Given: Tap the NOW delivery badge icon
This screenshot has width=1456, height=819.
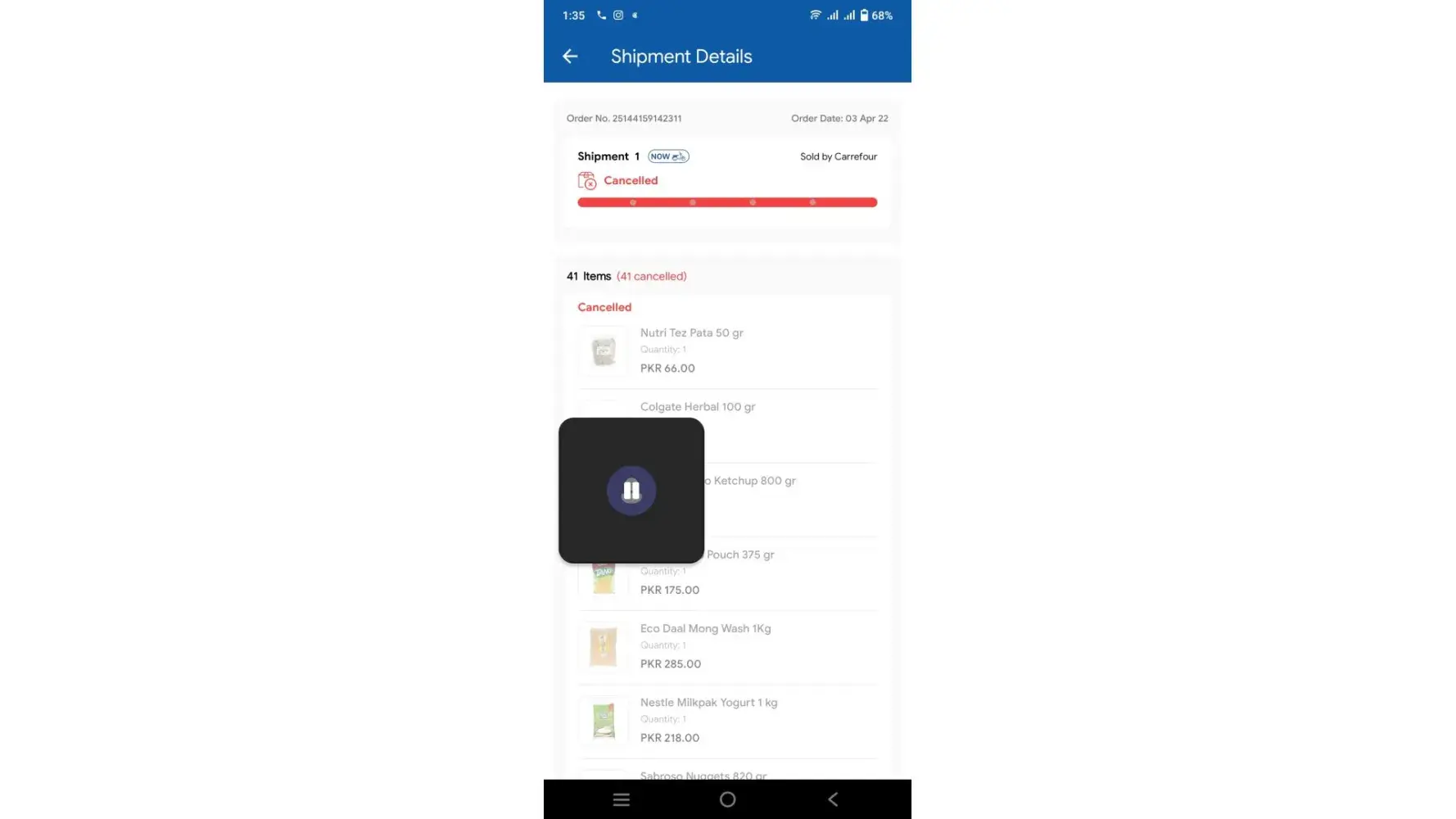Looking at the screenshot, I should point(668,156).
